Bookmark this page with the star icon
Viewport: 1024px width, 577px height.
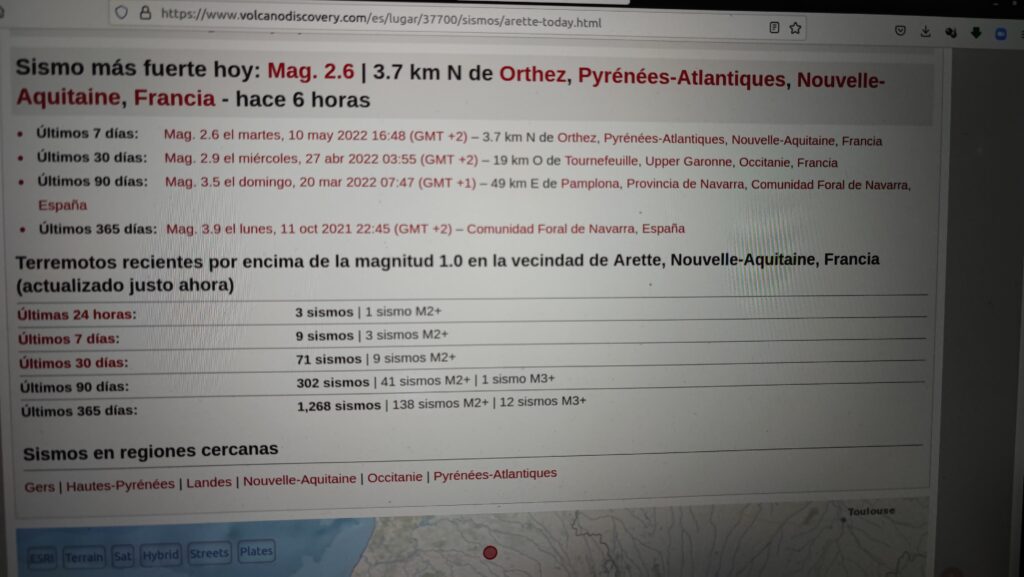[795, 28]
